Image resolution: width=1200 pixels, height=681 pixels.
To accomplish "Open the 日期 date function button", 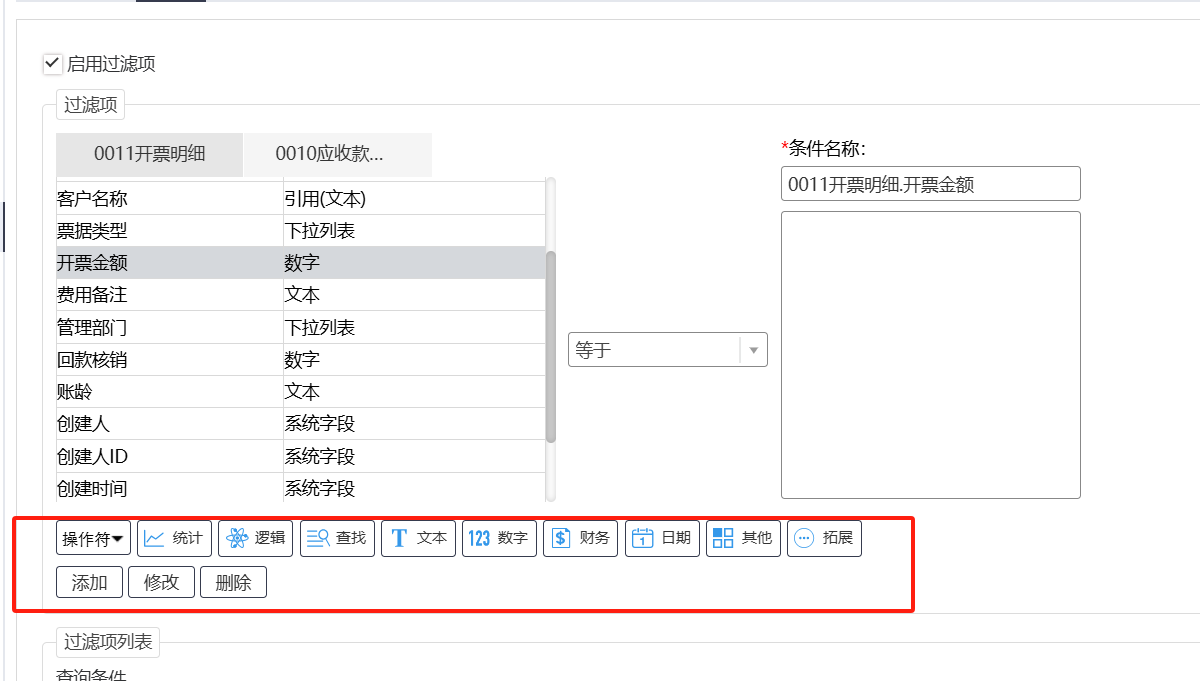I will pos(662,538).
